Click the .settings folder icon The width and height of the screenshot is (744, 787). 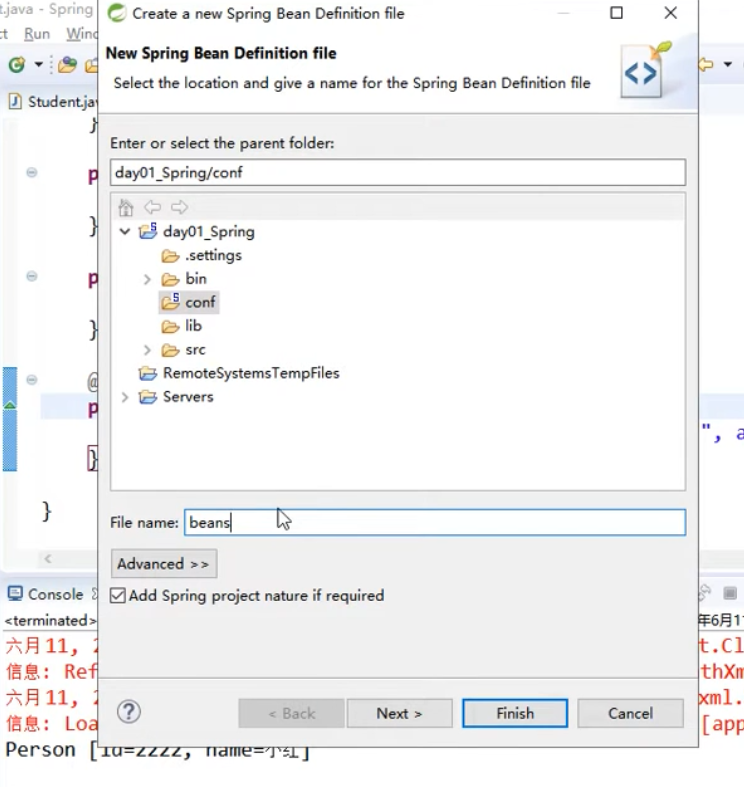[170, 256]
